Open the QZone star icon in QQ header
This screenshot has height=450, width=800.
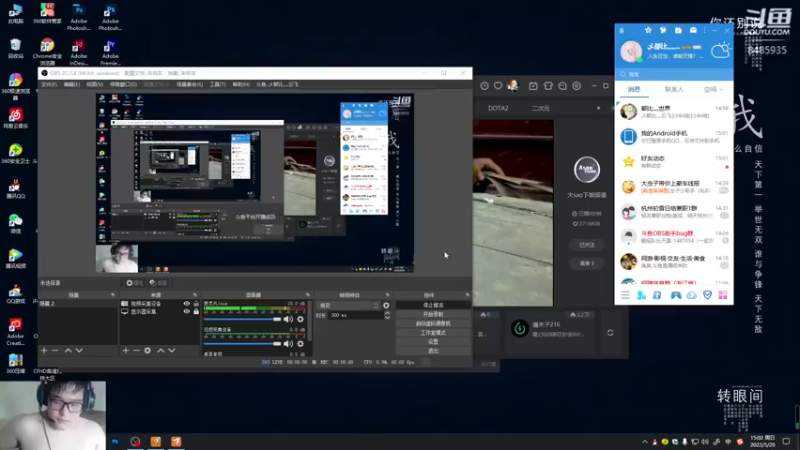[x=648, y=30]
